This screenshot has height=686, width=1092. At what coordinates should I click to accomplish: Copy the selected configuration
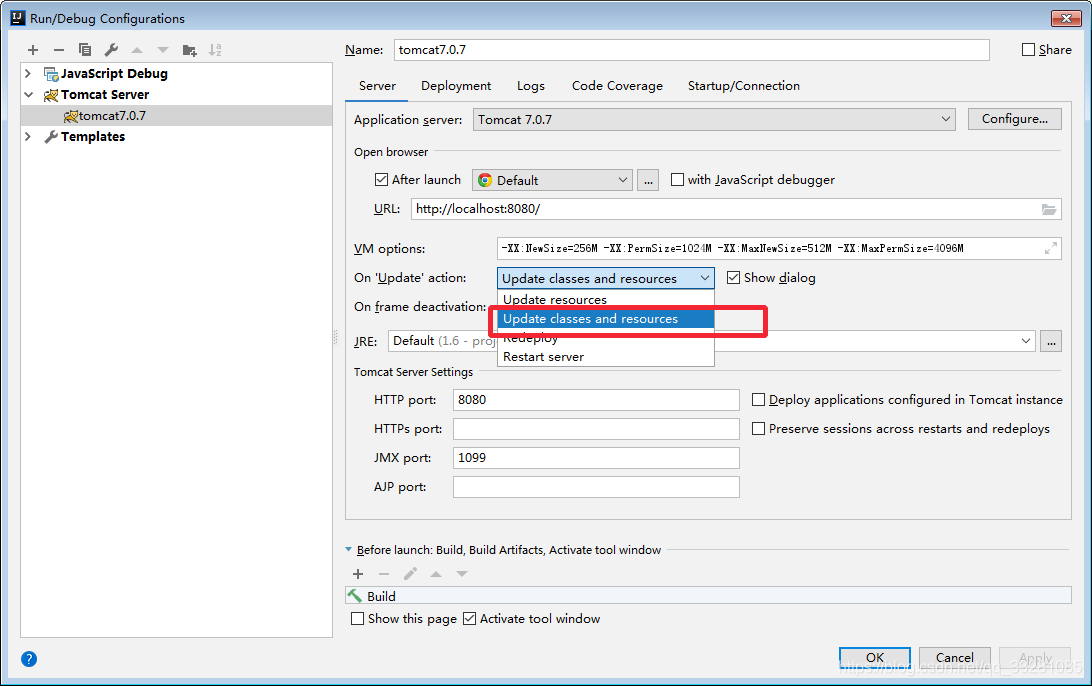(85, 50)
